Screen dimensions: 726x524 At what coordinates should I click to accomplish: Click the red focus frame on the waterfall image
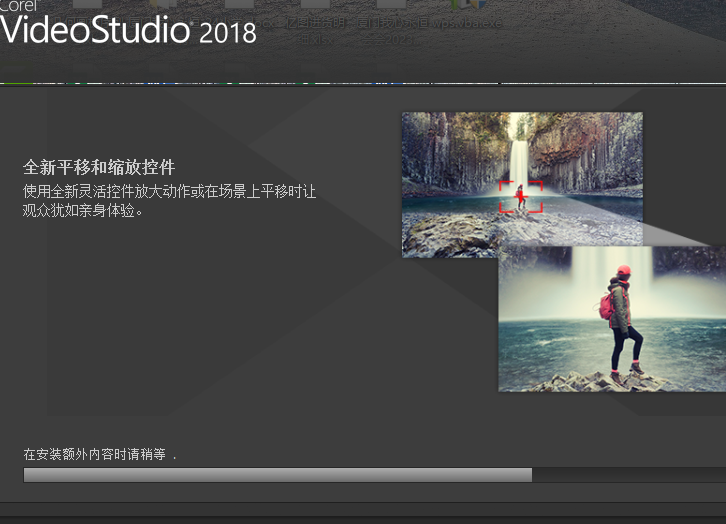click(x=521, y=197)
